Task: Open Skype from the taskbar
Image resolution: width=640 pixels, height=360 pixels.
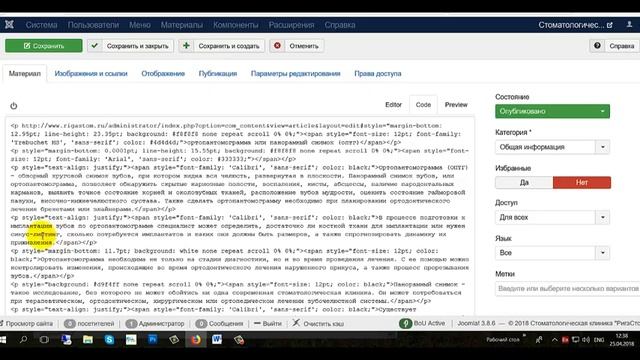Action: (x=109, y=340)
